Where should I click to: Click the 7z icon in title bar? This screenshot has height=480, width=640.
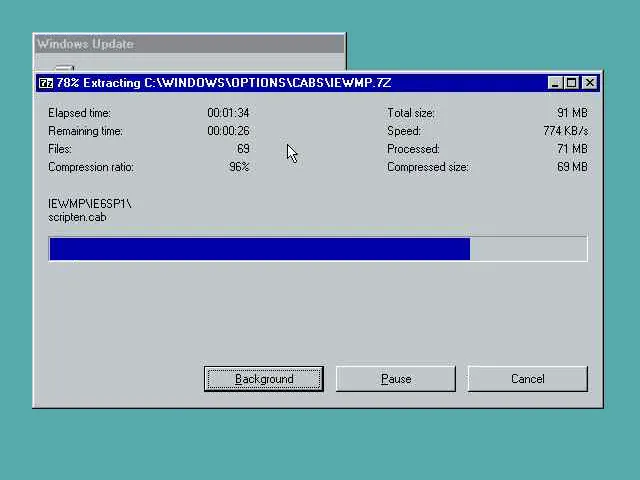[46, 83]
